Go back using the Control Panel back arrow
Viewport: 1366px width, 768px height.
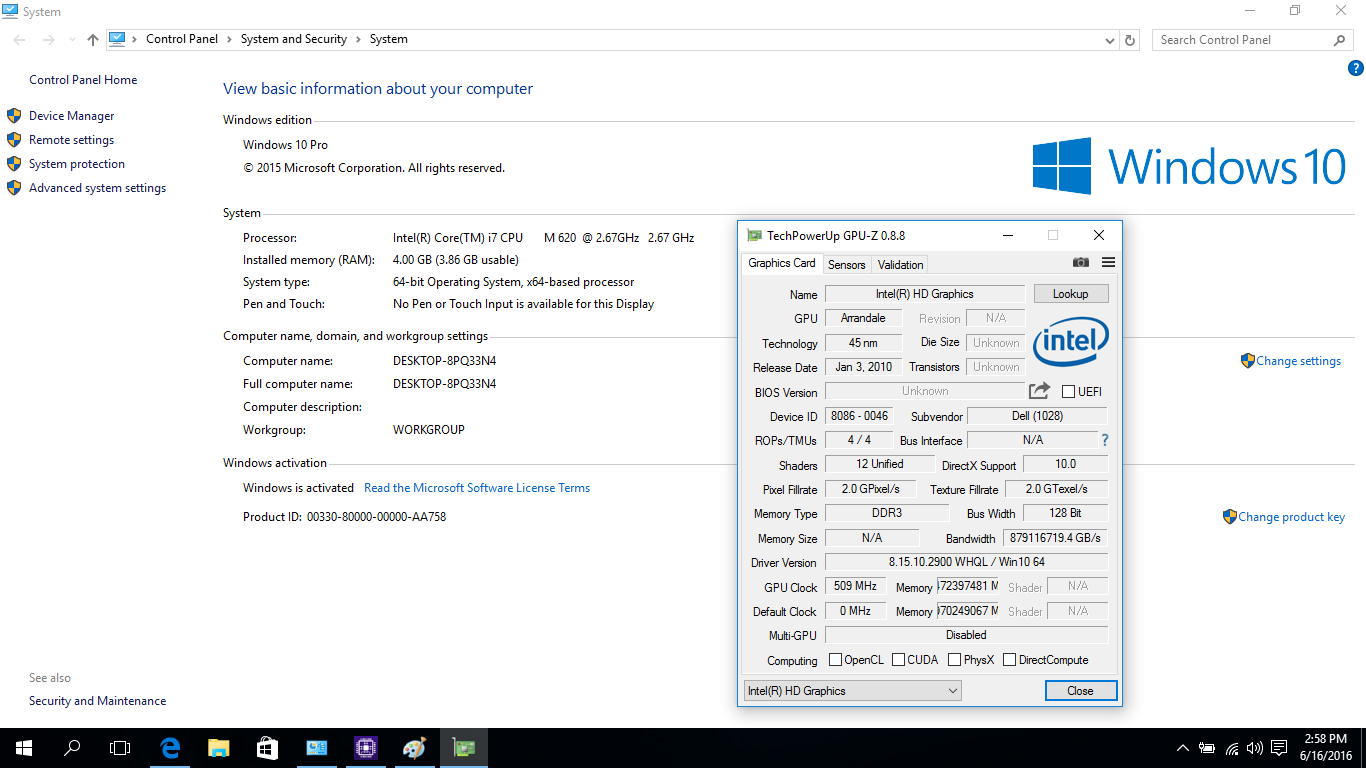(20, 40)
